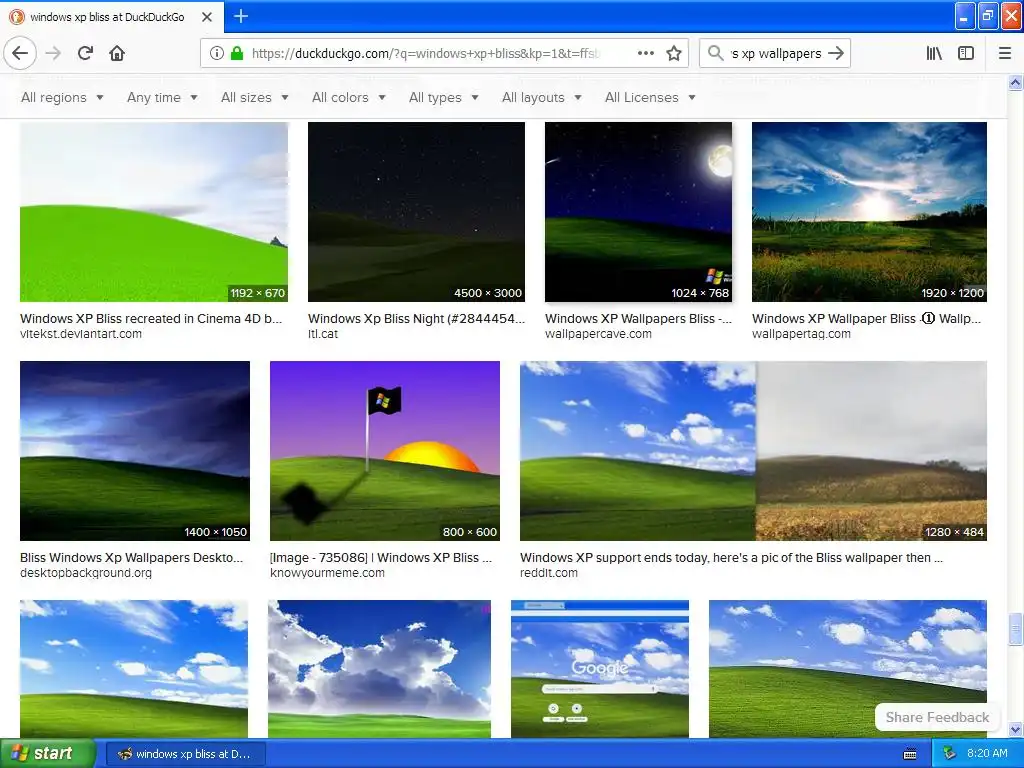The image size is (1024, 768).
Task: Expand the All types dropdown
Action: click(x=443, y=97)
